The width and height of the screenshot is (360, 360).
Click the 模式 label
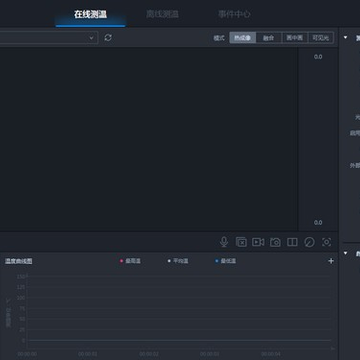click(219, 38)
